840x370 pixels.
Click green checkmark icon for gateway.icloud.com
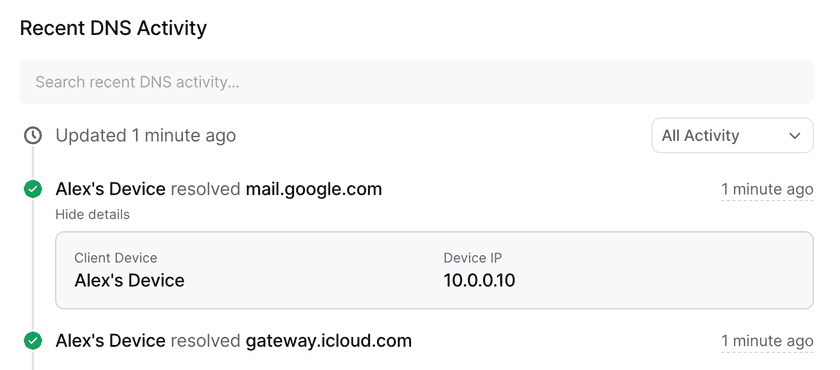tap(33, 341)
